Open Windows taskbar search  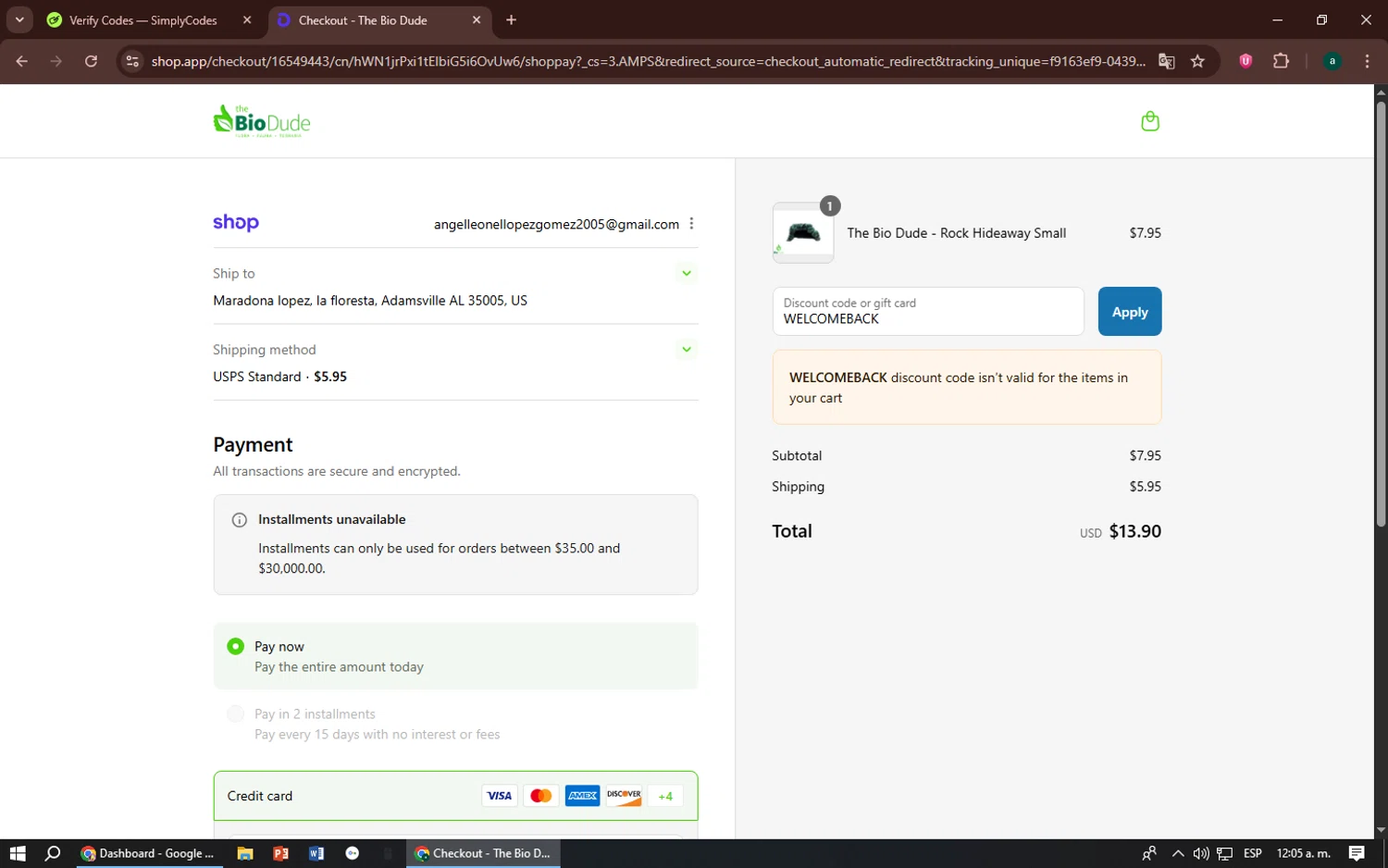53,853
